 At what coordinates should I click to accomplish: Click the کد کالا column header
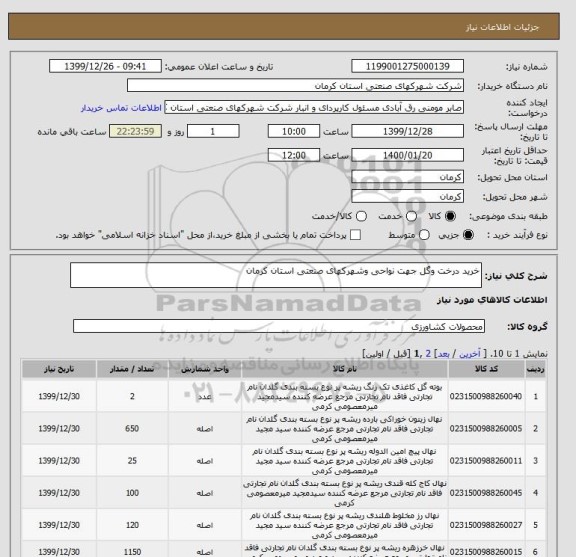click(x=486, y=369)
